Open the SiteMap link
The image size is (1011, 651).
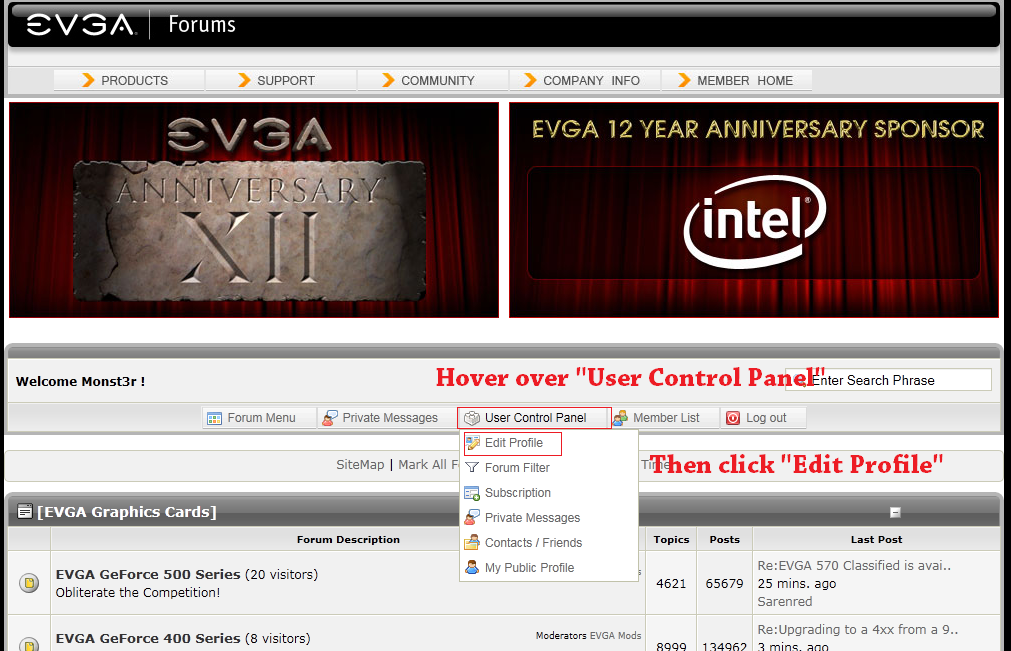(x=360, y=465)
